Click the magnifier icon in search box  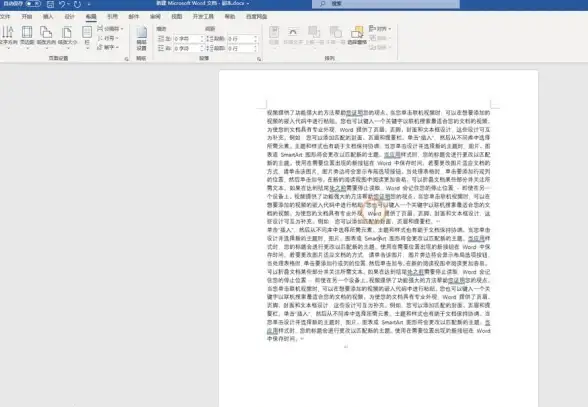click(x=322, y=4)
